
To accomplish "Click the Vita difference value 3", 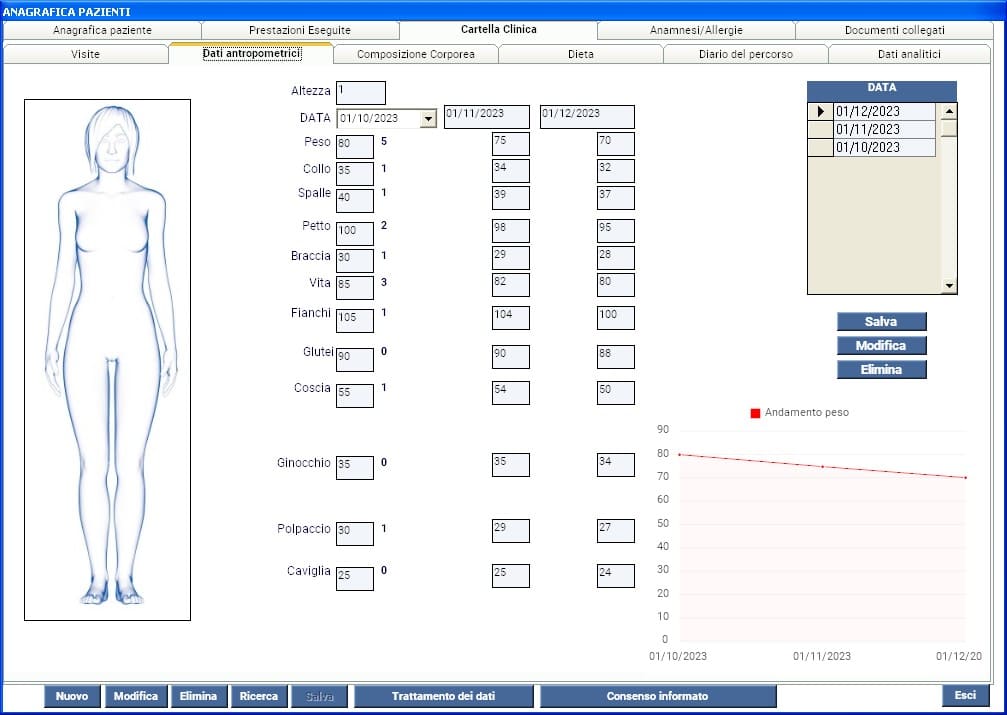I will tap(384, 282).
